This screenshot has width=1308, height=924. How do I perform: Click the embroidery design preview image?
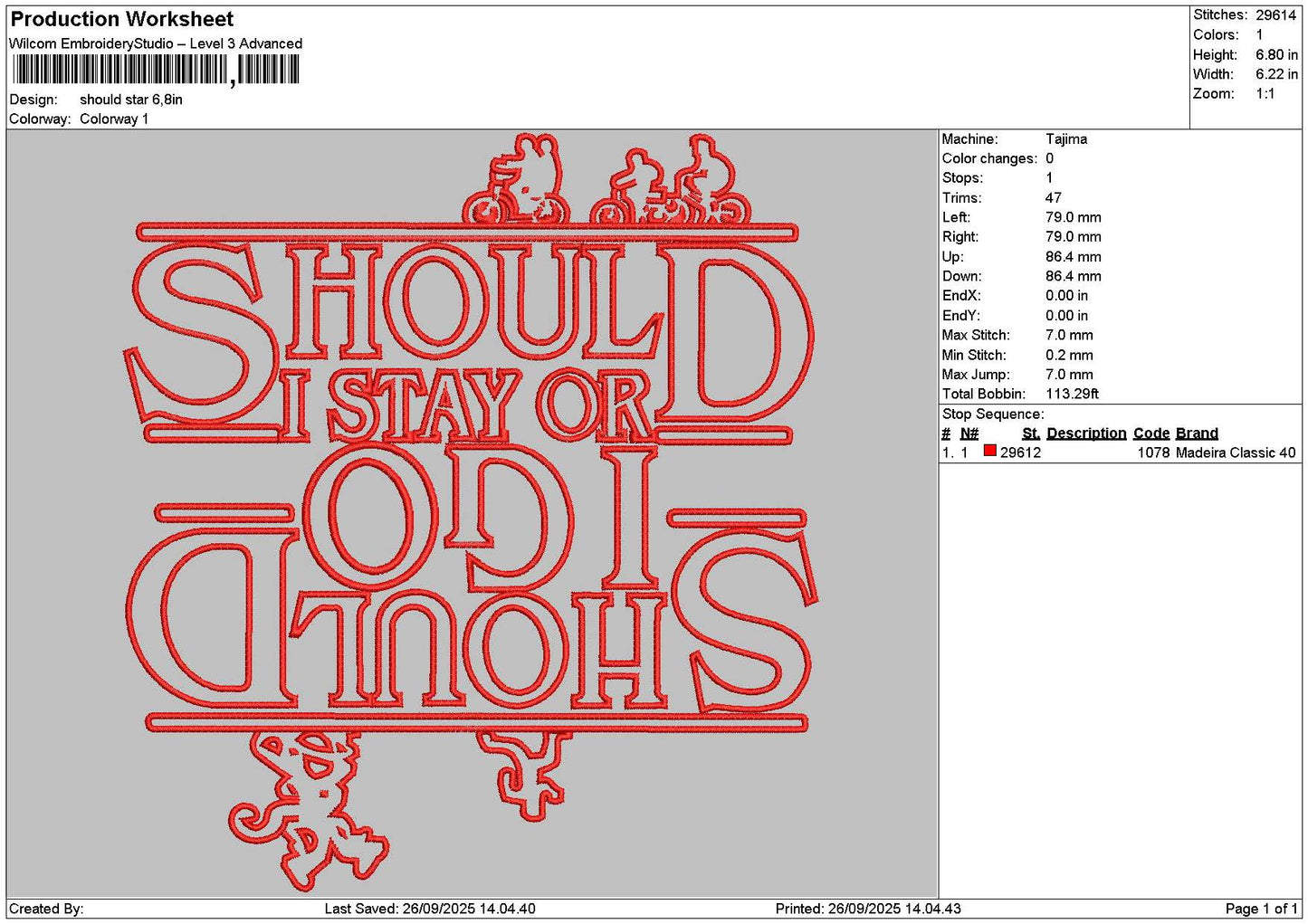click(x=472, y=513)
